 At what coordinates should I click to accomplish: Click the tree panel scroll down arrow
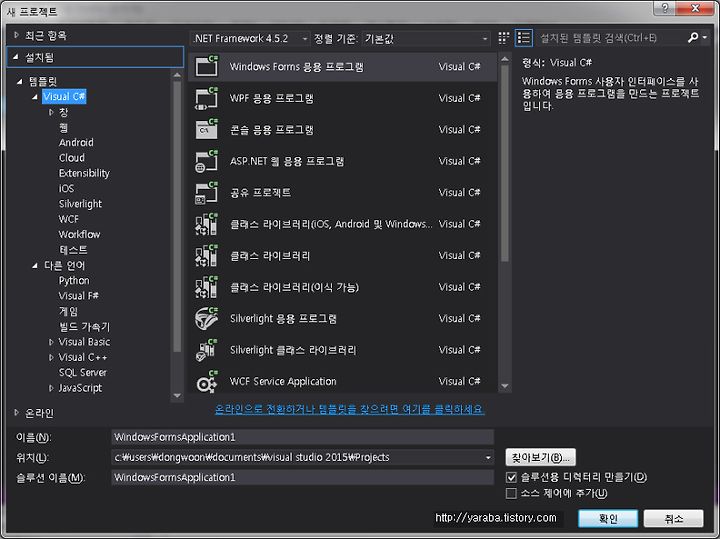point(177,396)
